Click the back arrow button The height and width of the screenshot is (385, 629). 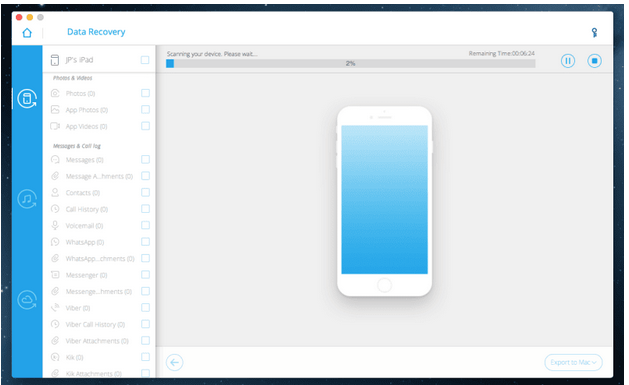point(174,363)
